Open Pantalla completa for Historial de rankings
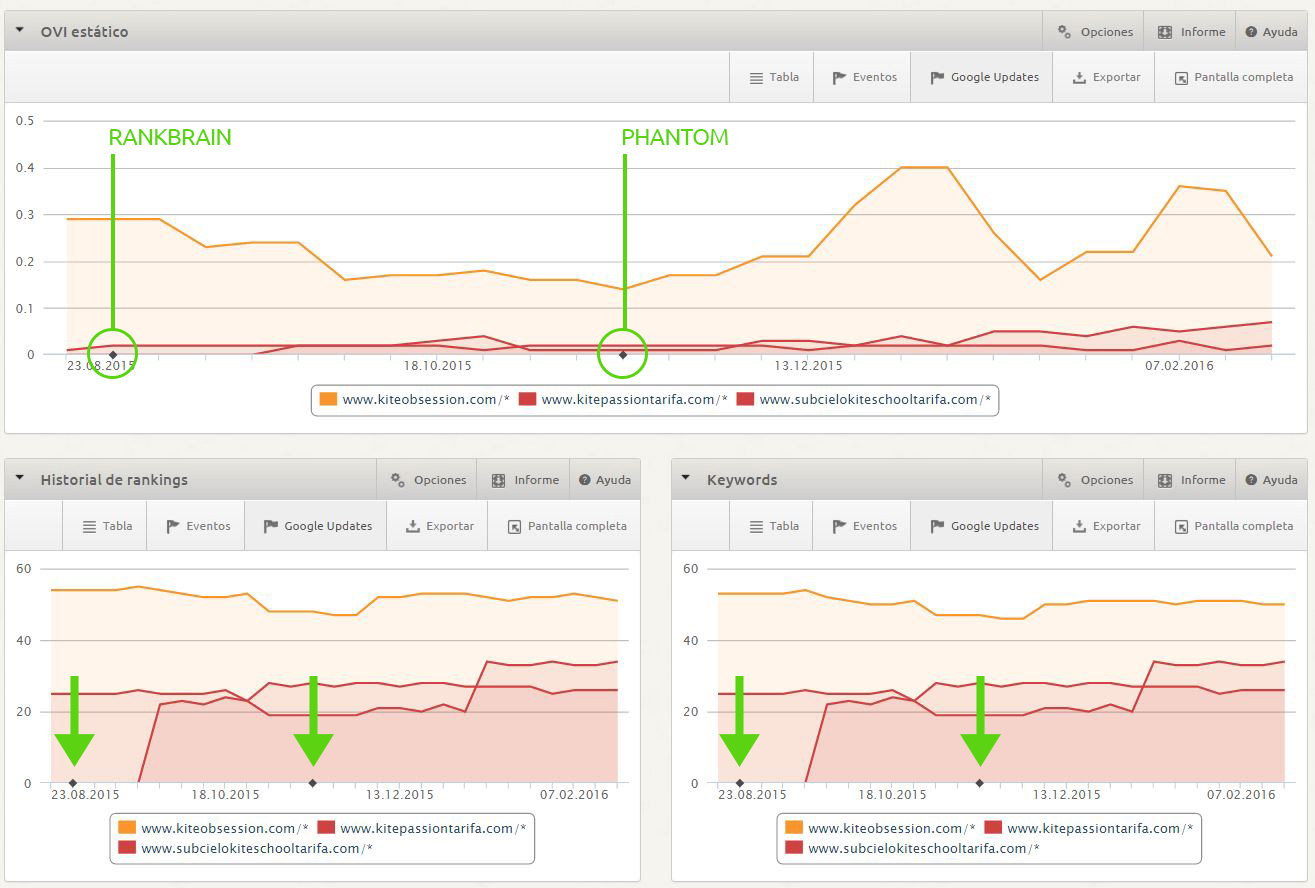This screenshot has height=888, width=1315. tap(565, 526)
